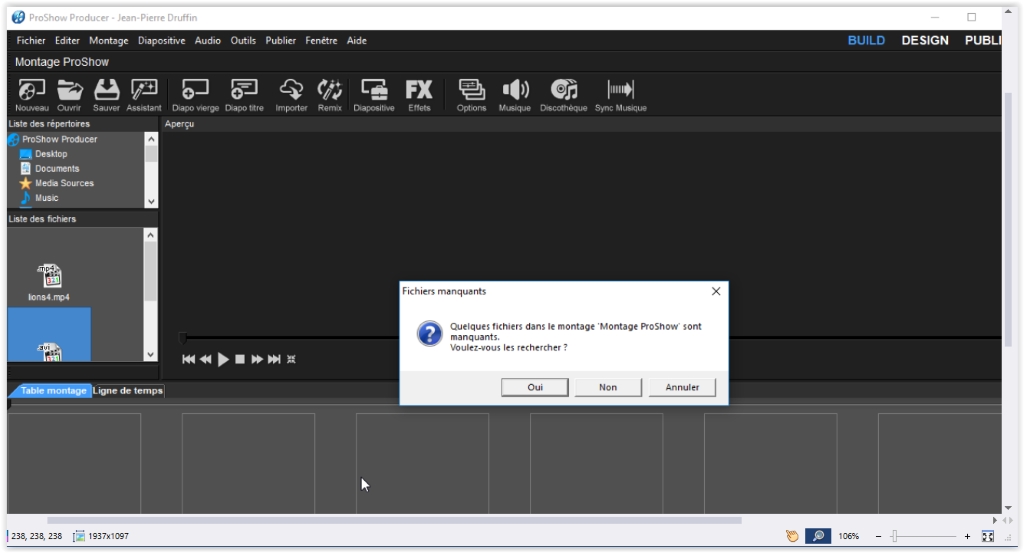This screenshot has width=1024, height=553.
Task: Click the fast forward playback button
Action: point(257,359)
